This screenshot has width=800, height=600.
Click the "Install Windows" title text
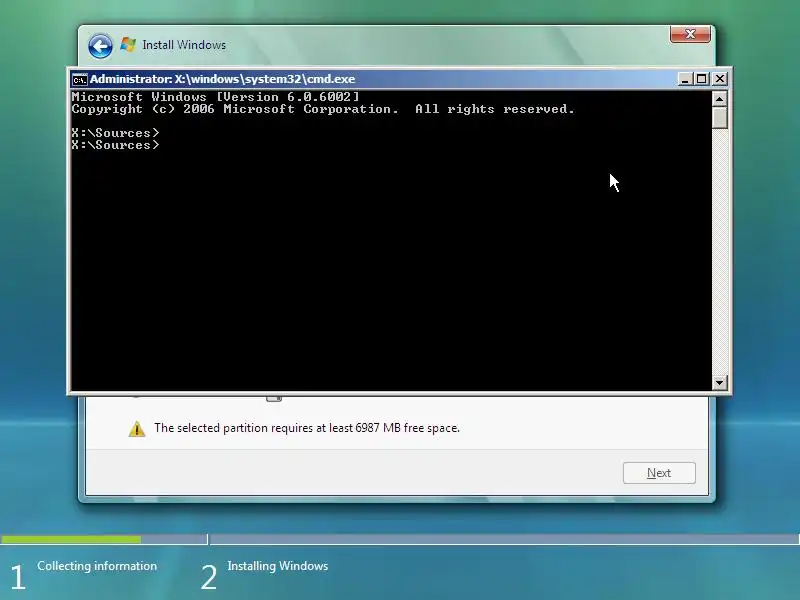point(184,45)
